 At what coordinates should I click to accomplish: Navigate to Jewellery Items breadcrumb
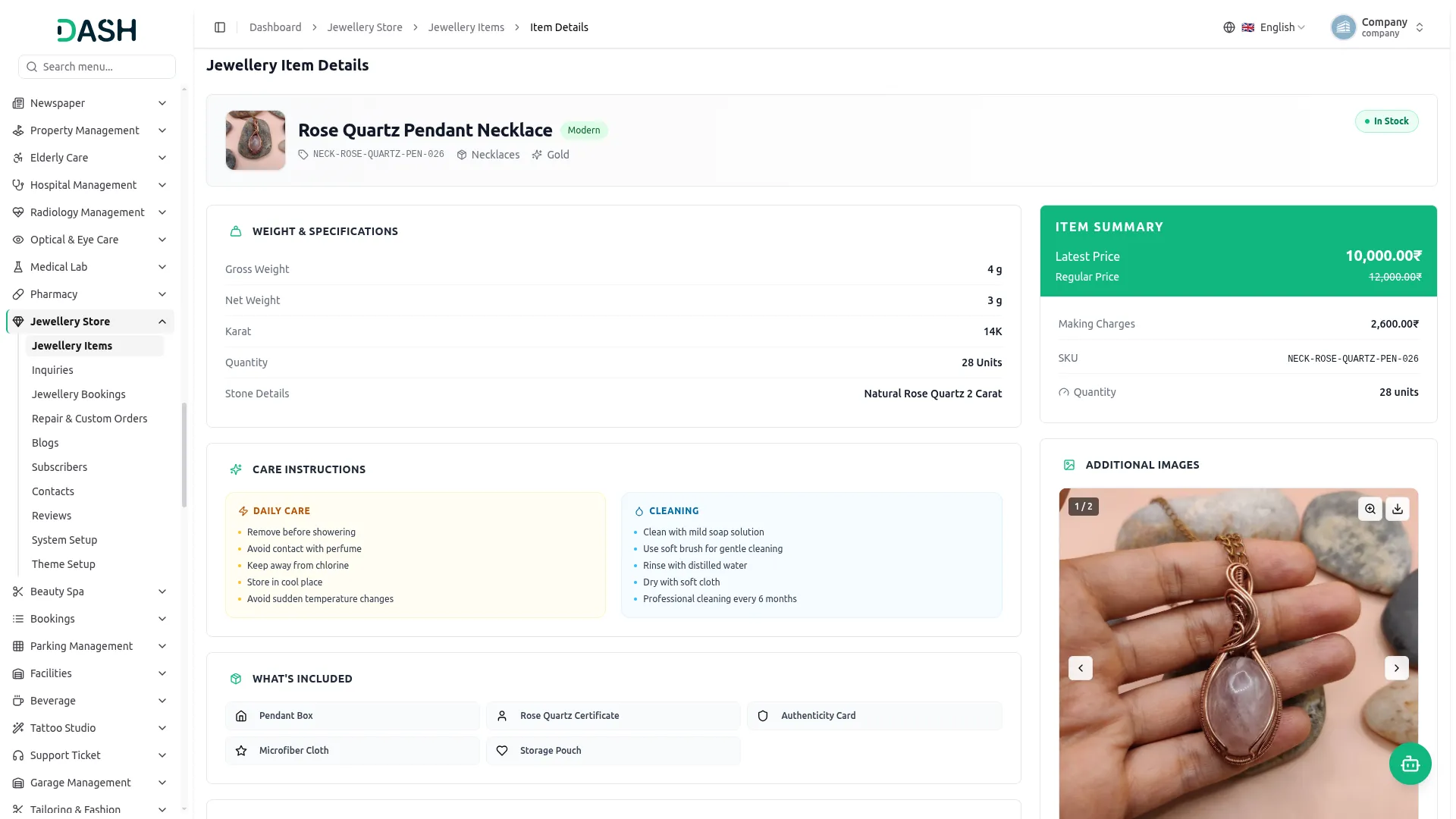click(466, 27)
